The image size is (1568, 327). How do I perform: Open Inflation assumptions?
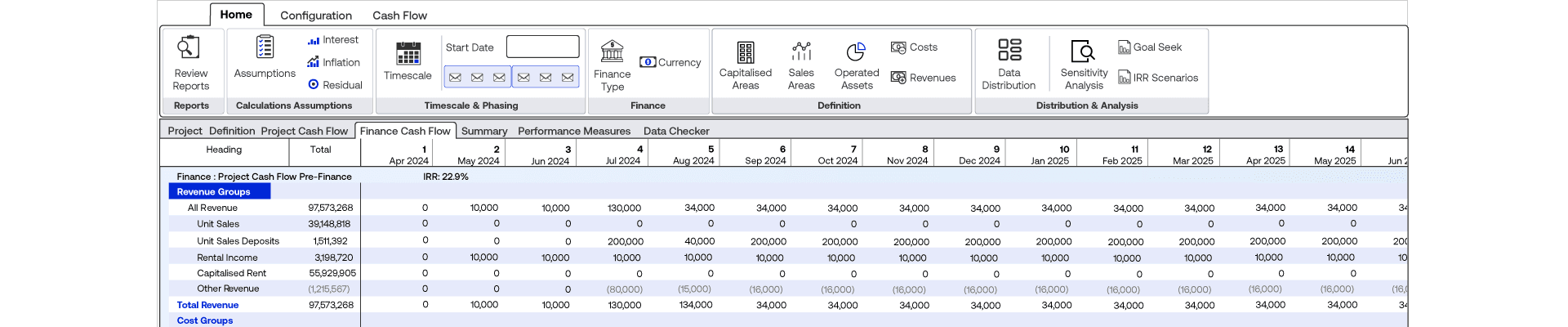coord(333,62)
